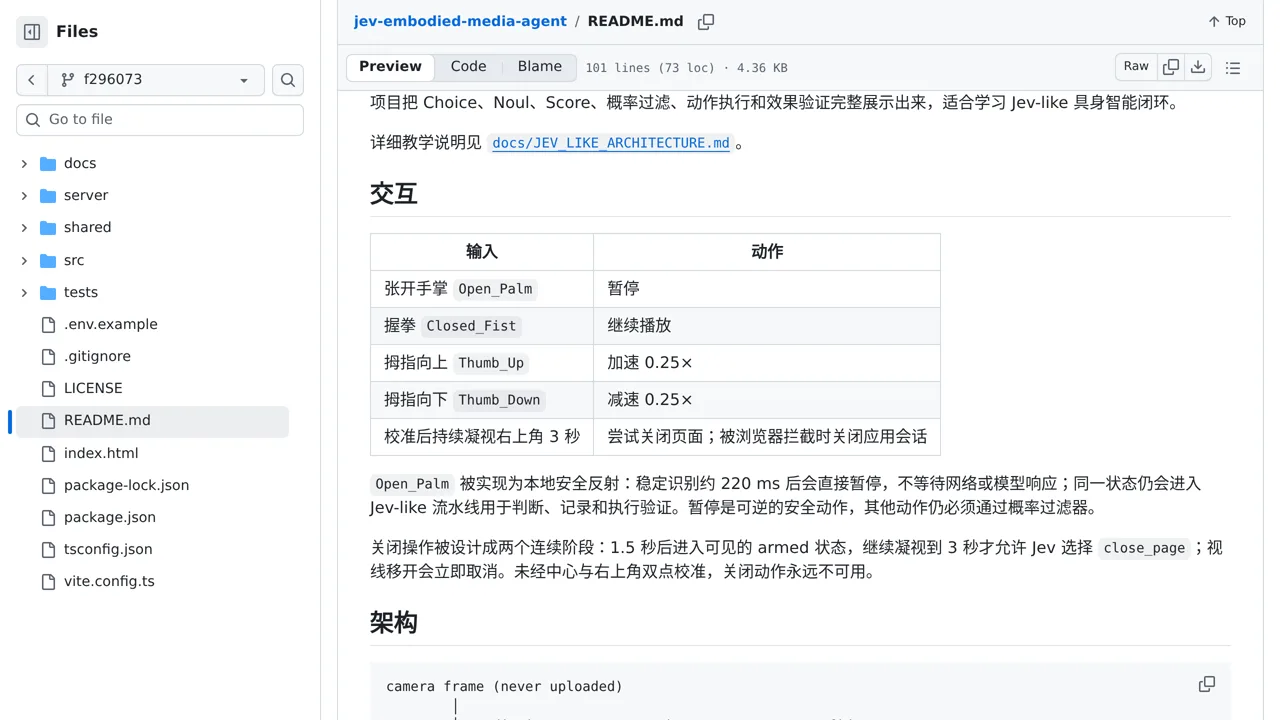Screen dimensions: 1280x720
Task: Open the index.html file
Action: [x=101, y=453]
